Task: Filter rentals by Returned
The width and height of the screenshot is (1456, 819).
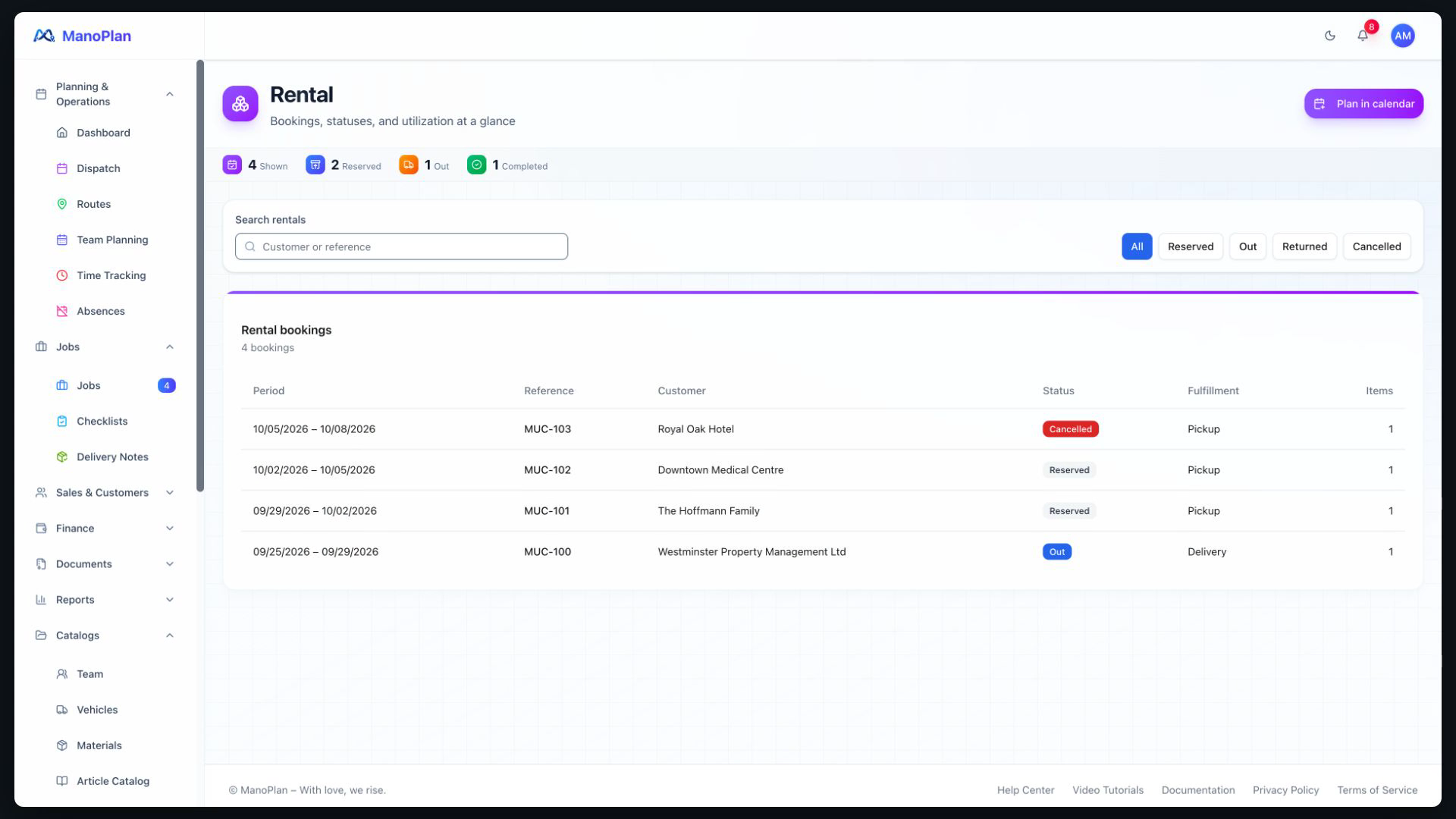Action: tap(1304, 246)
